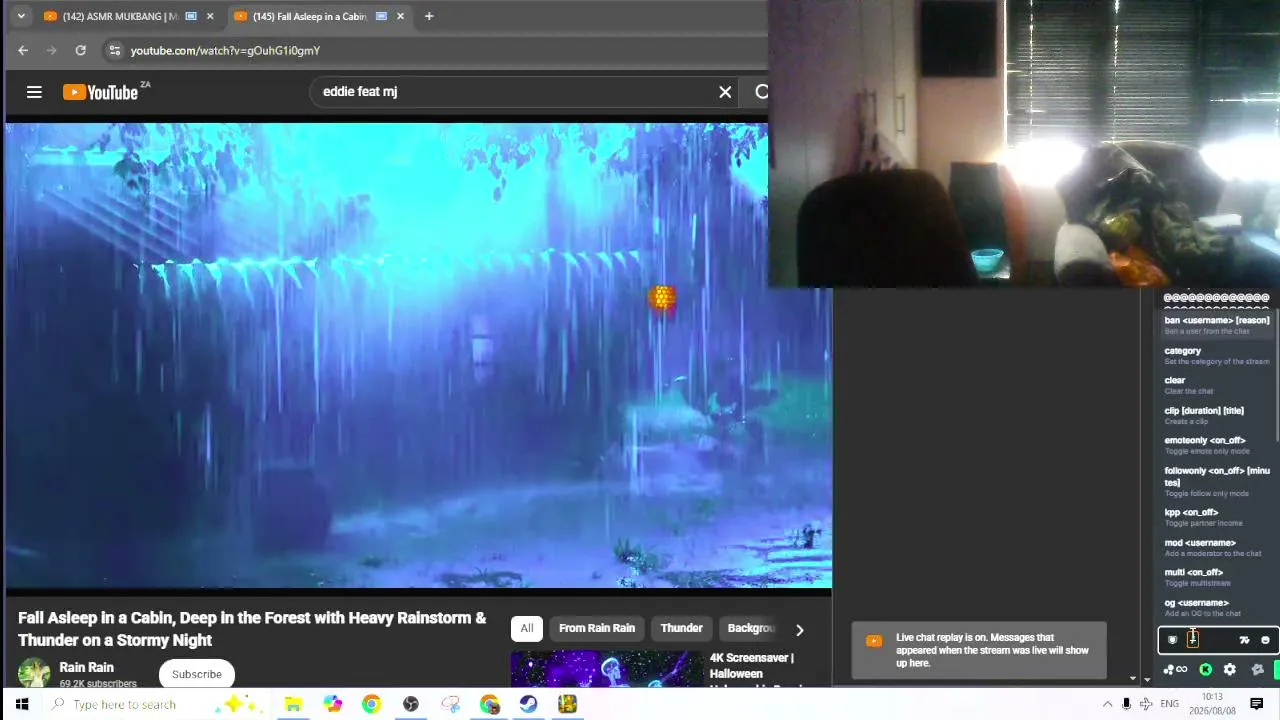Select the Thunder filter chip
This screenshot has height=720, width=1280.
[681, 628]
